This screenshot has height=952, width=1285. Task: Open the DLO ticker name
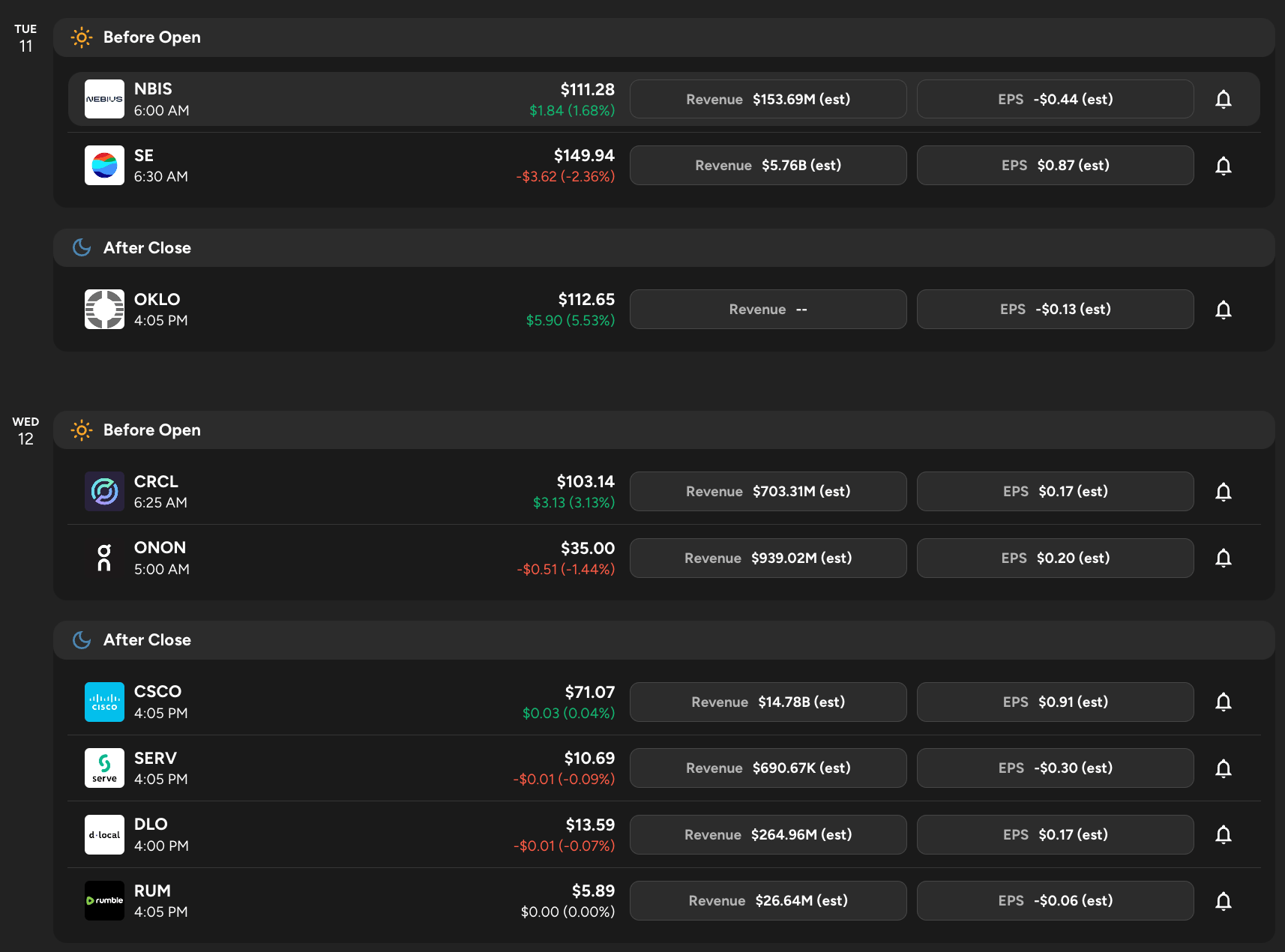151,825
